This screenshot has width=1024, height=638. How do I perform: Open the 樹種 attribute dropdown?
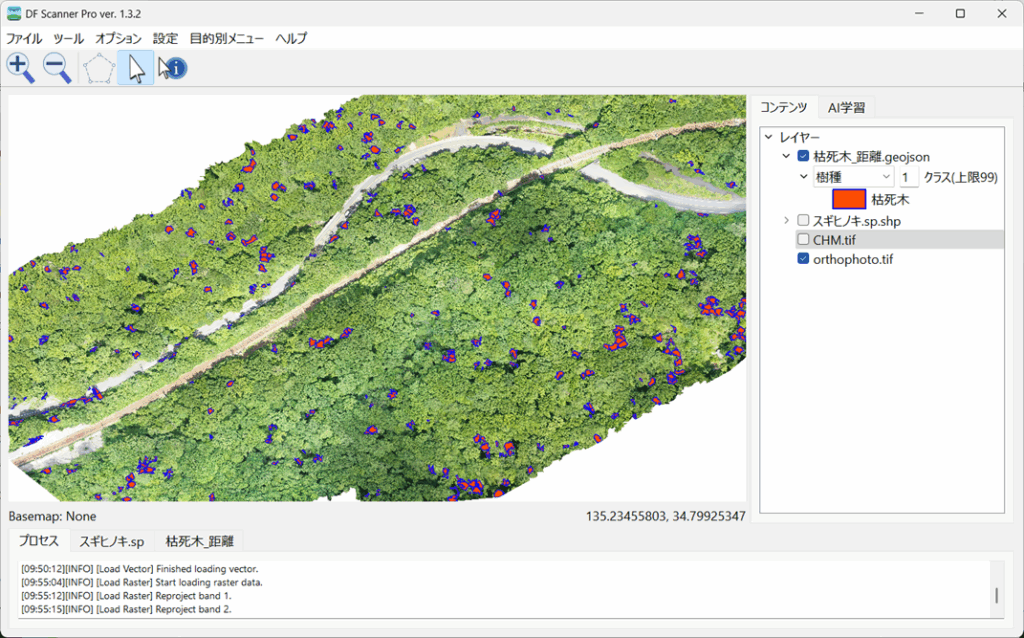click(x=852, y=177)
